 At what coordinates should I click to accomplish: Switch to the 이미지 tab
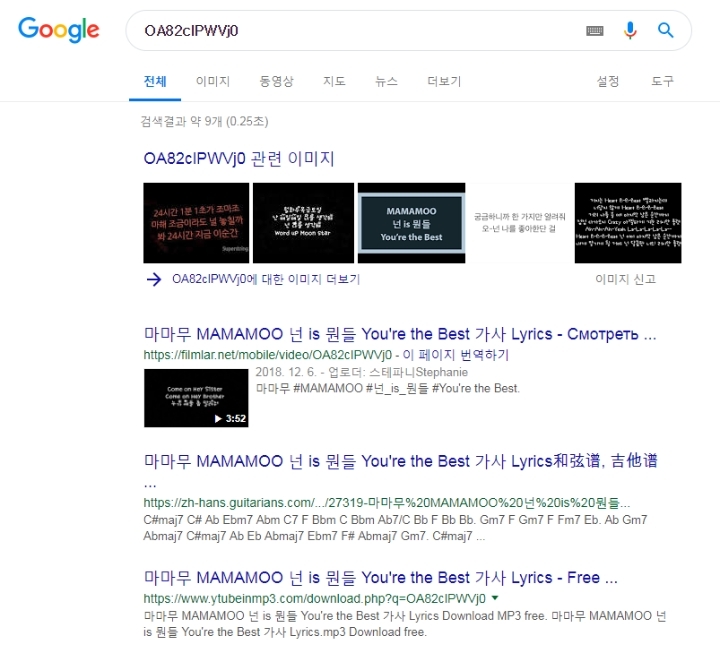(213, 81)
